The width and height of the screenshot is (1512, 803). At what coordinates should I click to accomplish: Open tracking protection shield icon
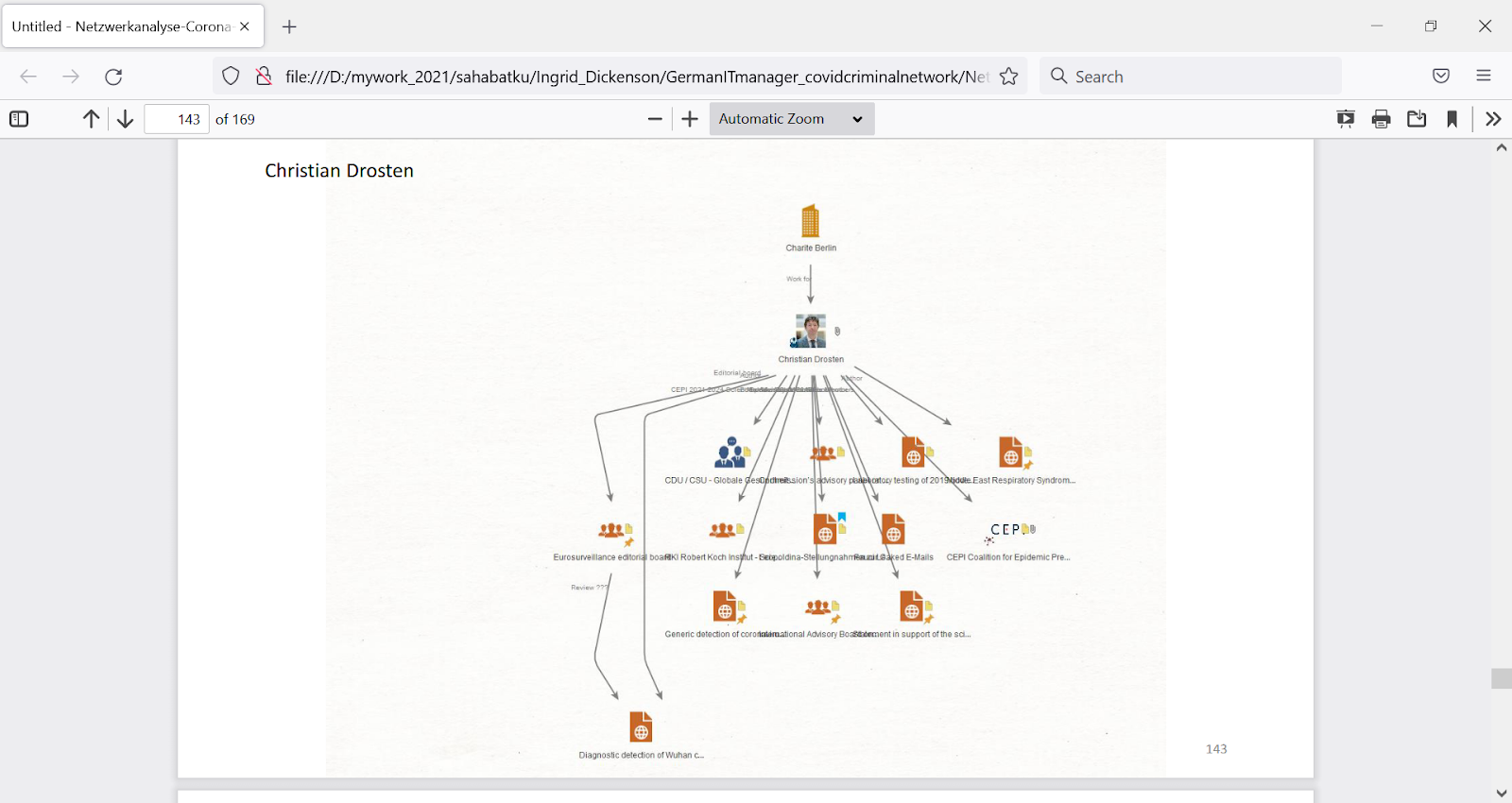pyautogui.click(x=231, y=77)
